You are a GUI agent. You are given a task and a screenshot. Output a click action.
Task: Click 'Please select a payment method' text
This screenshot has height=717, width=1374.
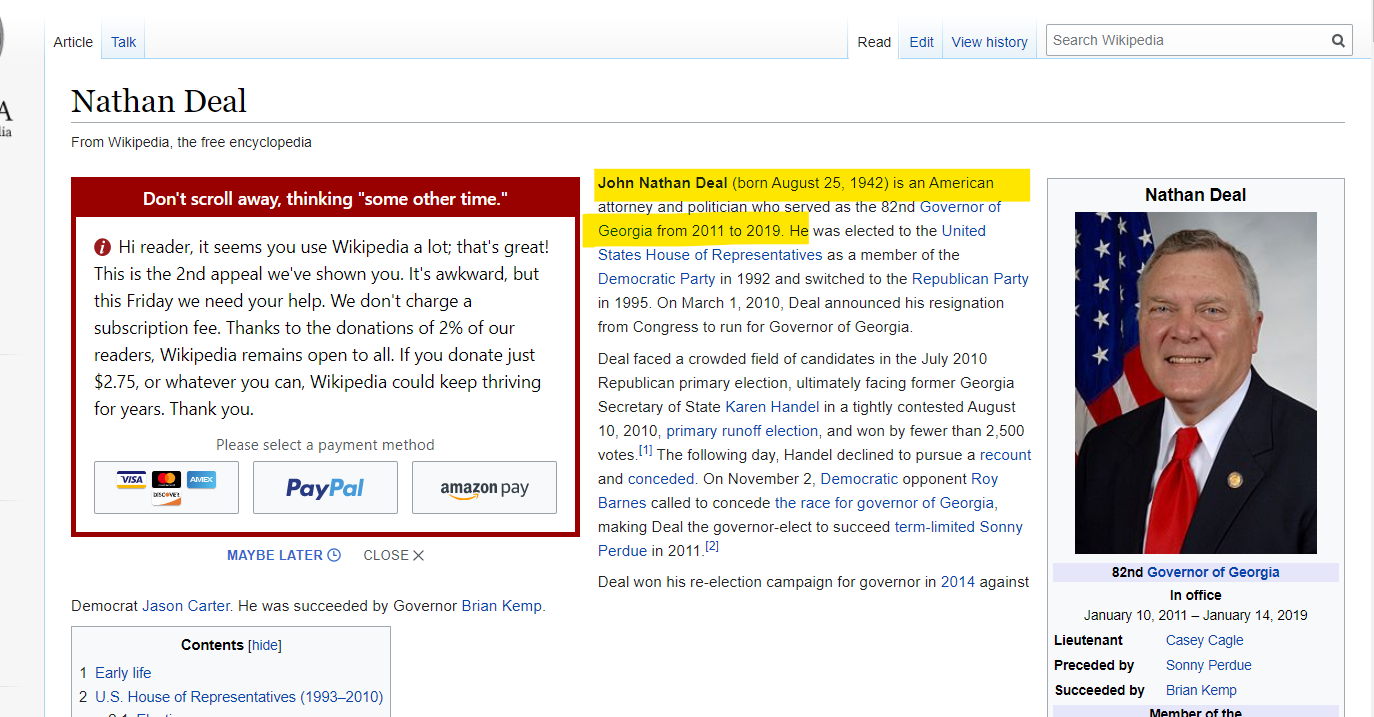pyautogui.click(x=325, y=445)
